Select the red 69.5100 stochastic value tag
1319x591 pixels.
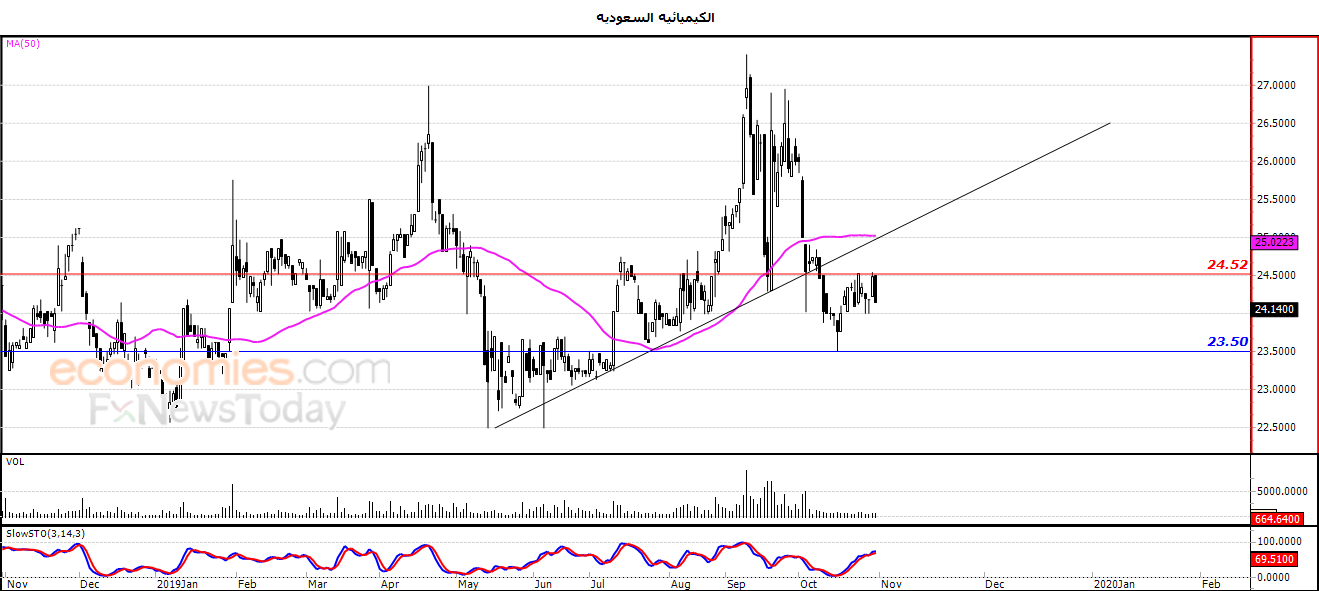click(1275, 560)
